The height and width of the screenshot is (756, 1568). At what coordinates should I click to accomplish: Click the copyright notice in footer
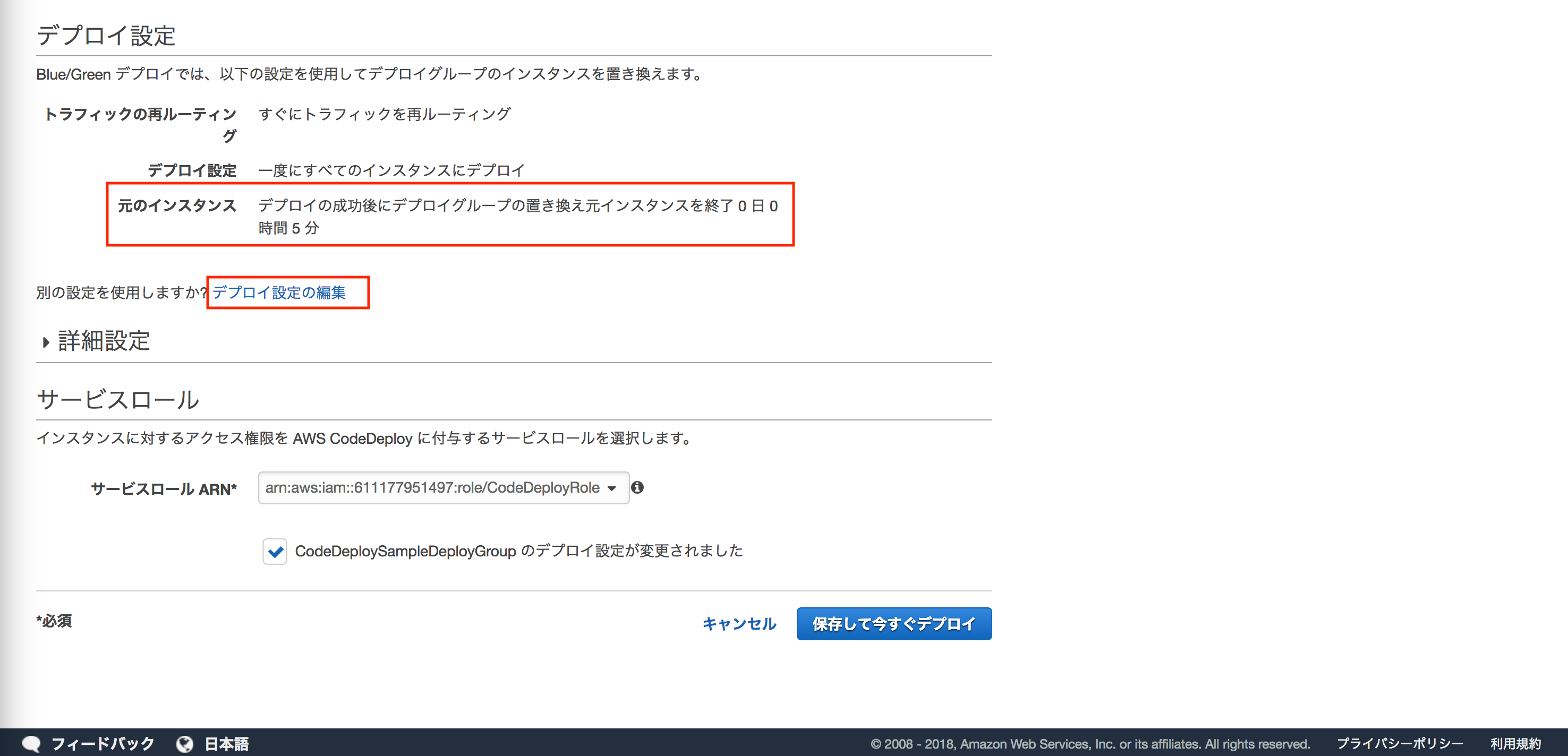pos(1090,744)
